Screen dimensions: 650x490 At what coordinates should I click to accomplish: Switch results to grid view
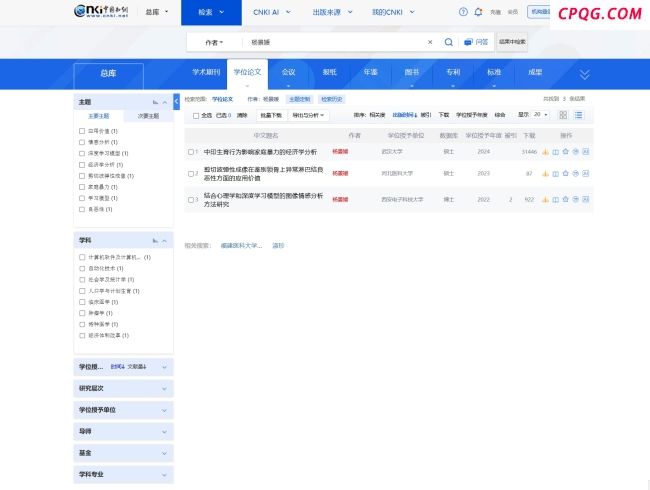pos(563,115)
